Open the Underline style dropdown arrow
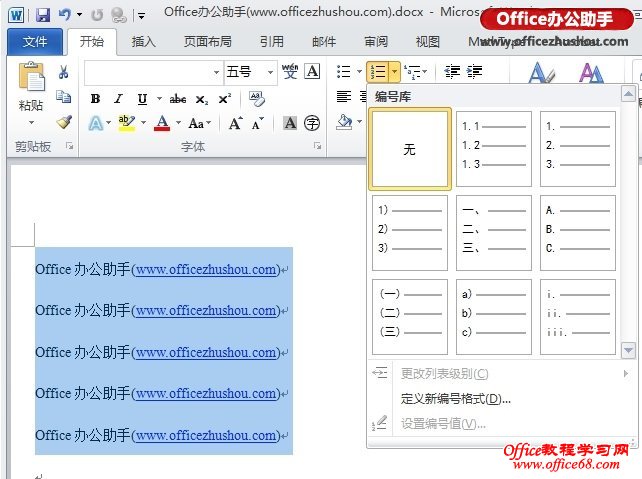Screen dimensions: 642x479 point(159,99)
